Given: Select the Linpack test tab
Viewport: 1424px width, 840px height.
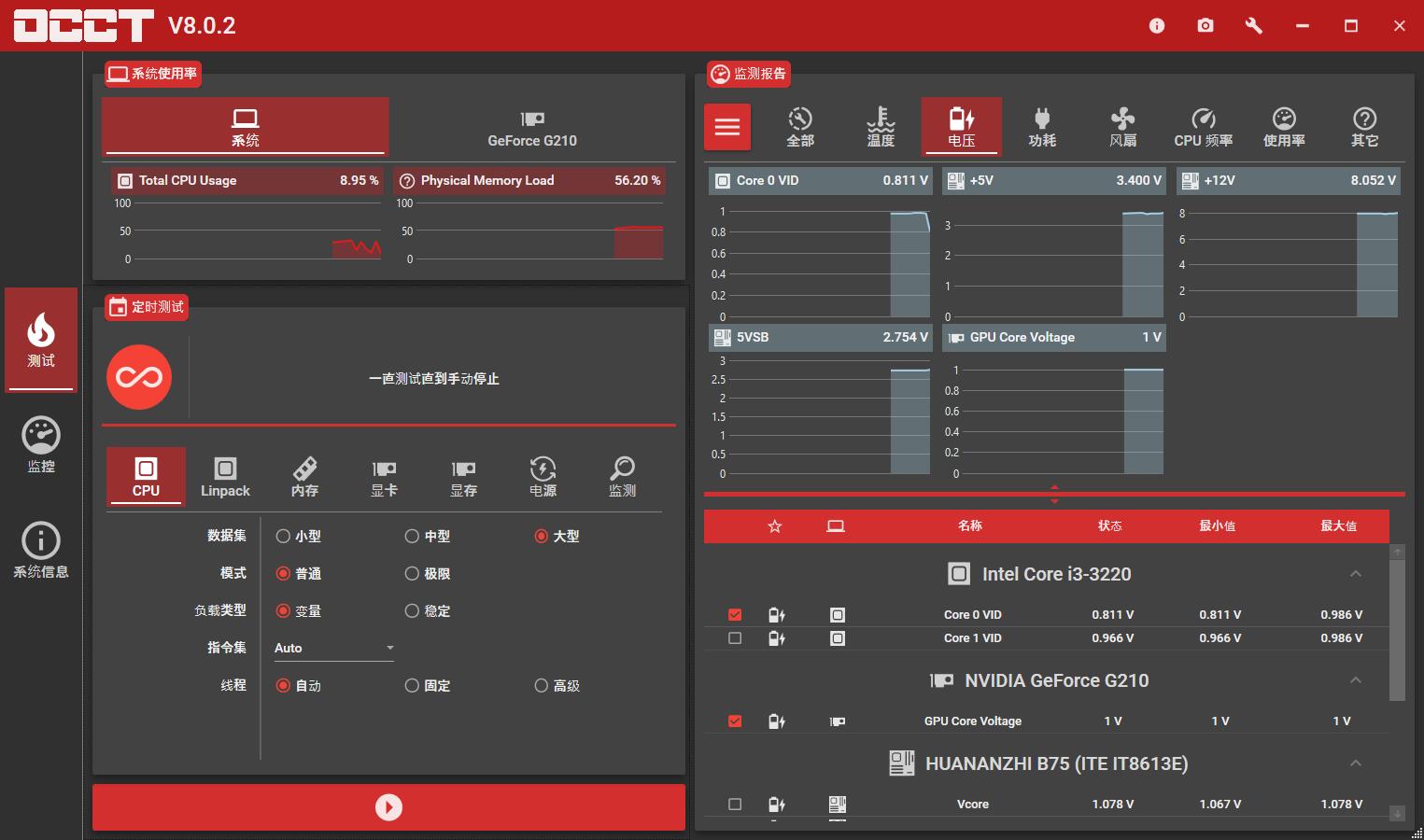Looking at the screenshot, I should pos(225,477).
